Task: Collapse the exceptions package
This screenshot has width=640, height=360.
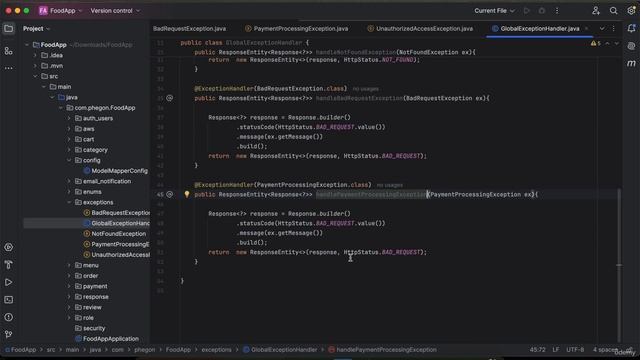Action: pyautogui.click(x=69, y=202)
